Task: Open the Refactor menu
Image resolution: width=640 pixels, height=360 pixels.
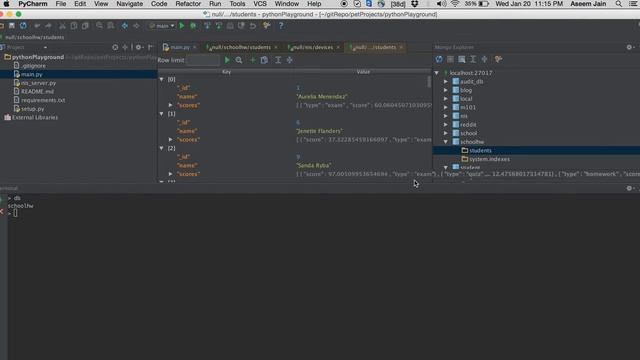Action: point(188,4)
